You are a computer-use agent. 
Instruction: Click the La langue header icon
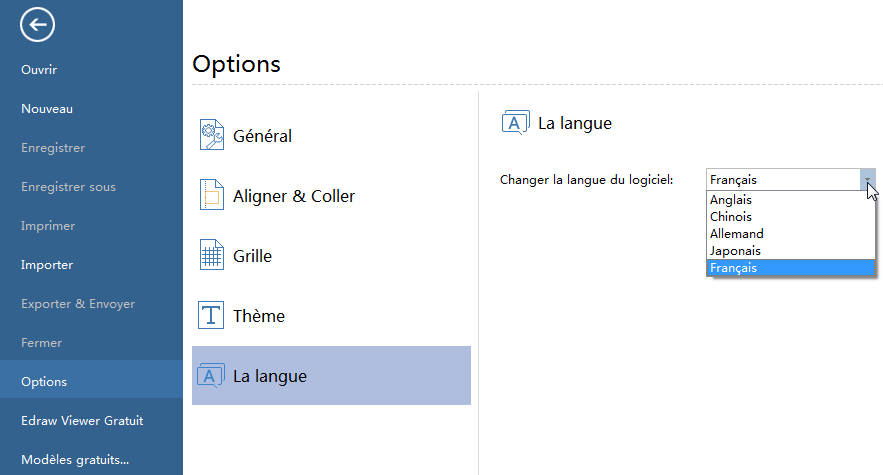(515, 123)
